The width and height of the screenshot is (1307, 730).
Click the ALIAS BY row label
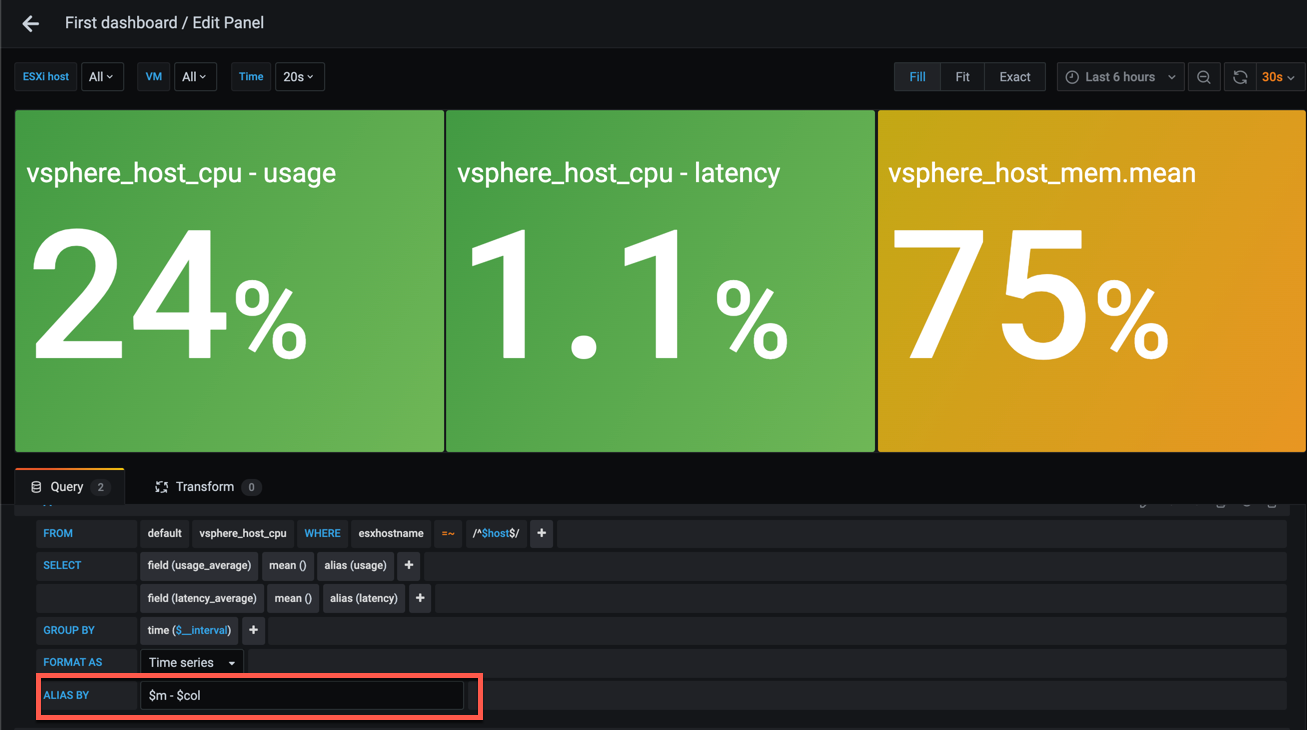(x=87, y=696)
